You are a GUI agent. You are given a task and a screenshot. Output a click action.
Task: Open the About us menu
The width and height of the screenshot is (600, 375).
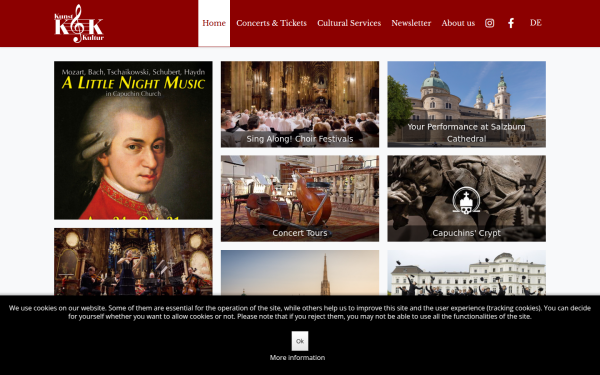458,23
